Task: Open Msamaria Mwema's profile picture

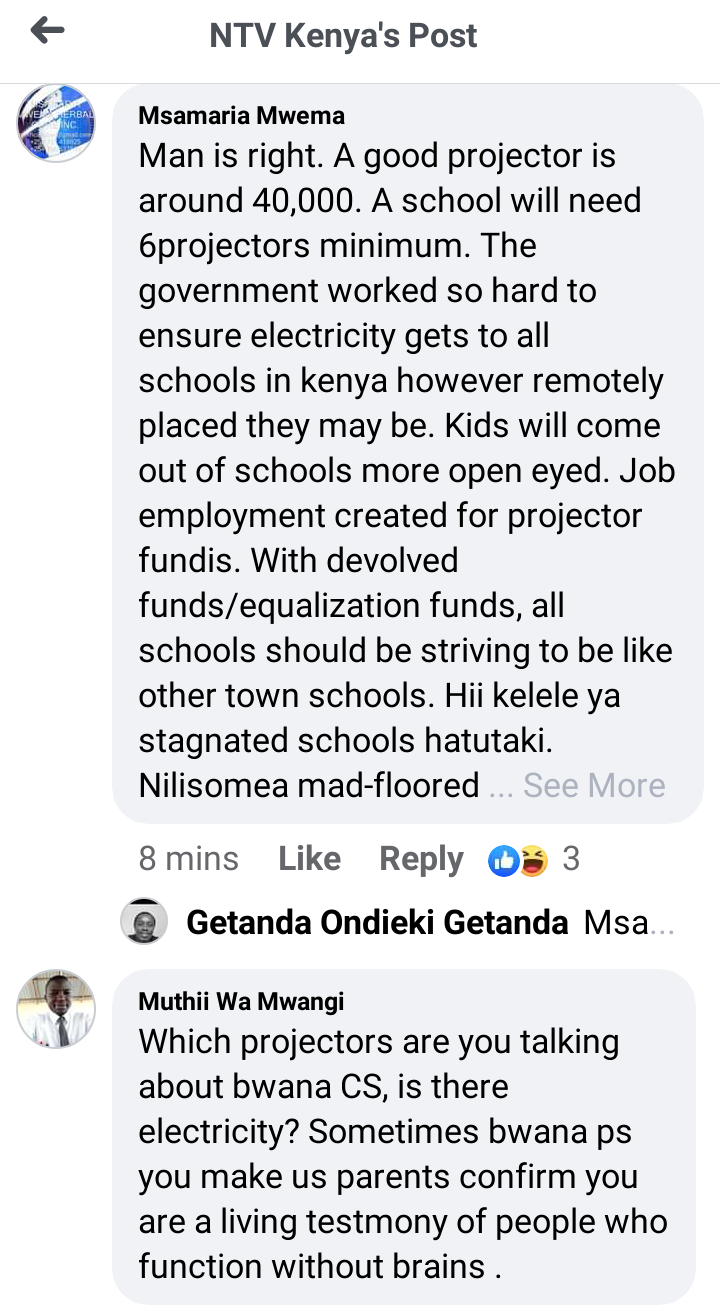Action: click(57, 124)
